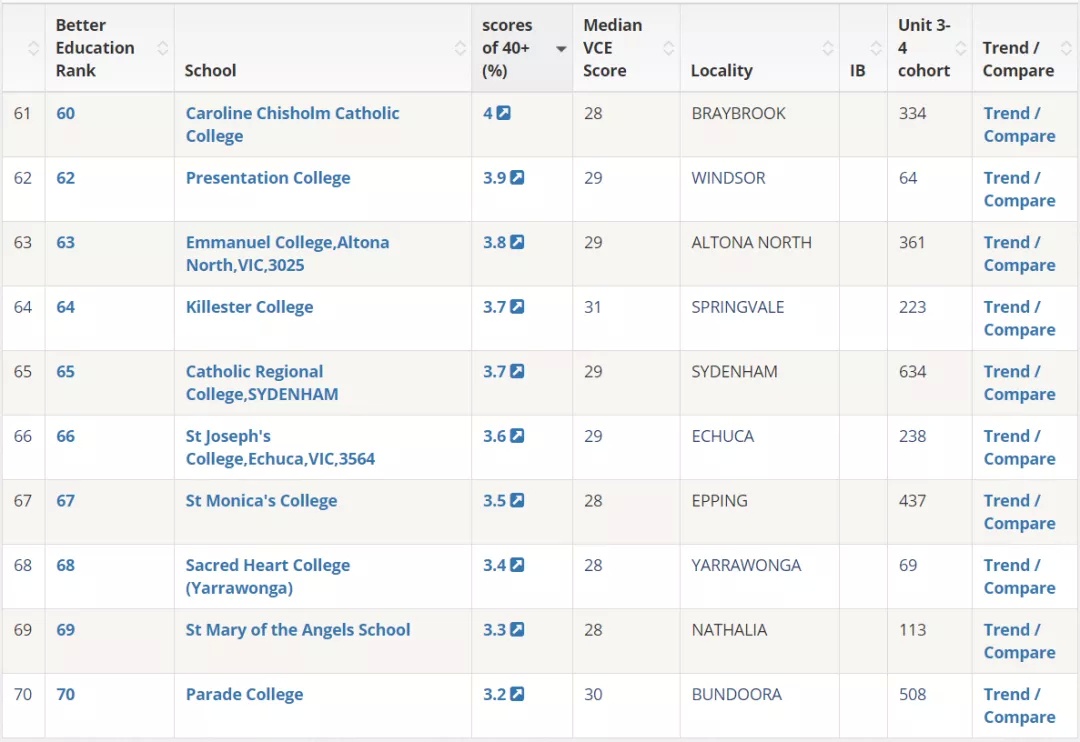Open Sacred Heart College (Yarrawonga) link

[267, 576]
